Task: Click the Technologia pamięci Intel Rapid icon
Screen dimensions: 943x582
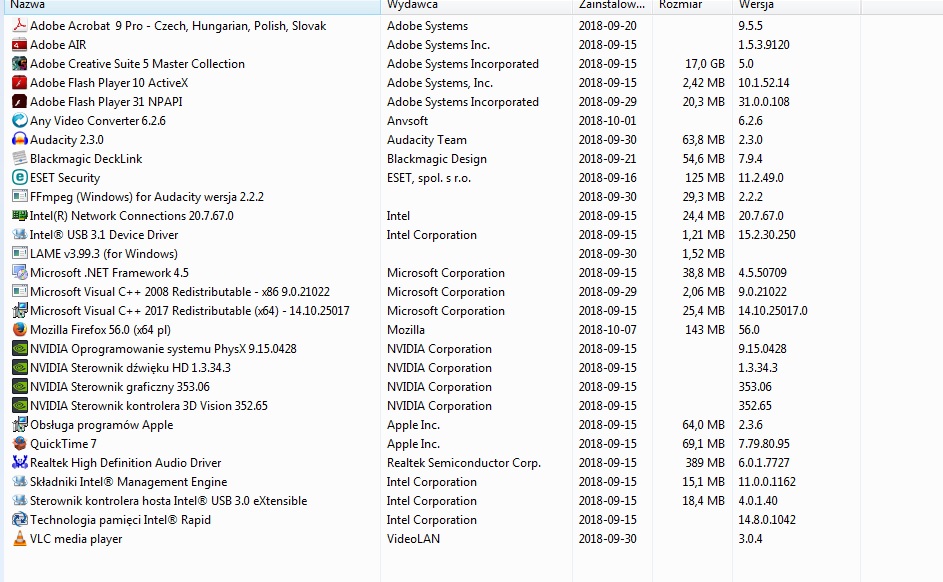Action: pyautogui.click(x=20, y=519)
